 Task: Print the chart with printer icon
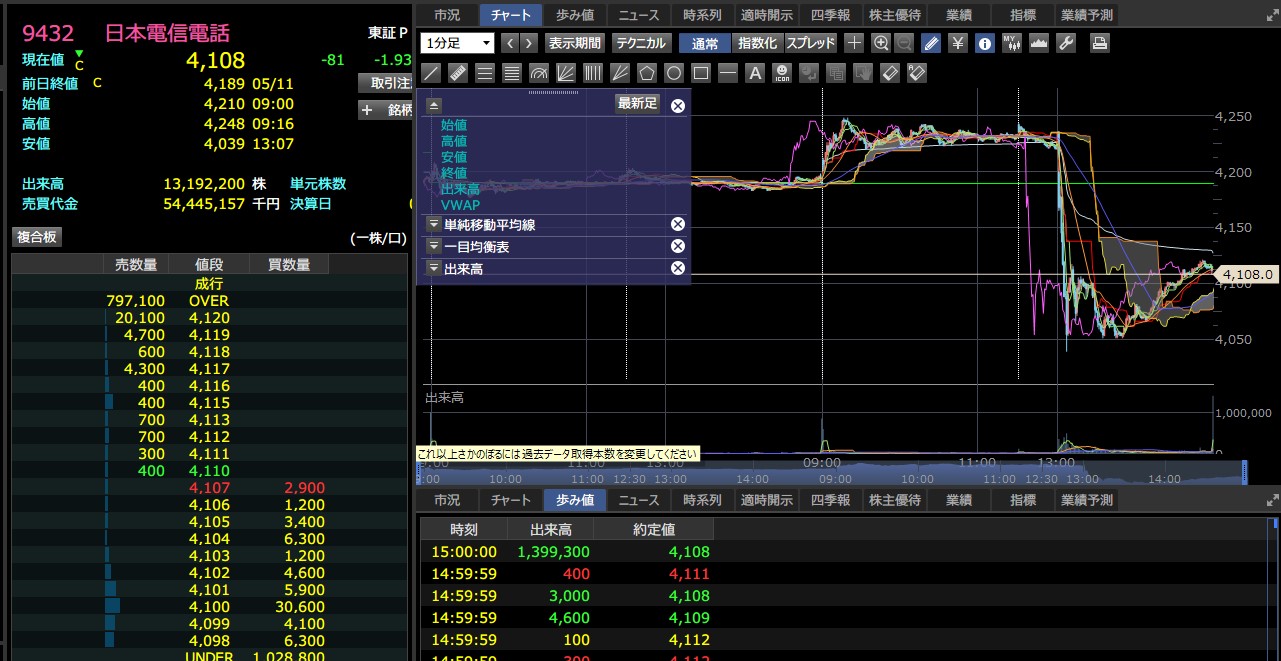(1100, 43)
